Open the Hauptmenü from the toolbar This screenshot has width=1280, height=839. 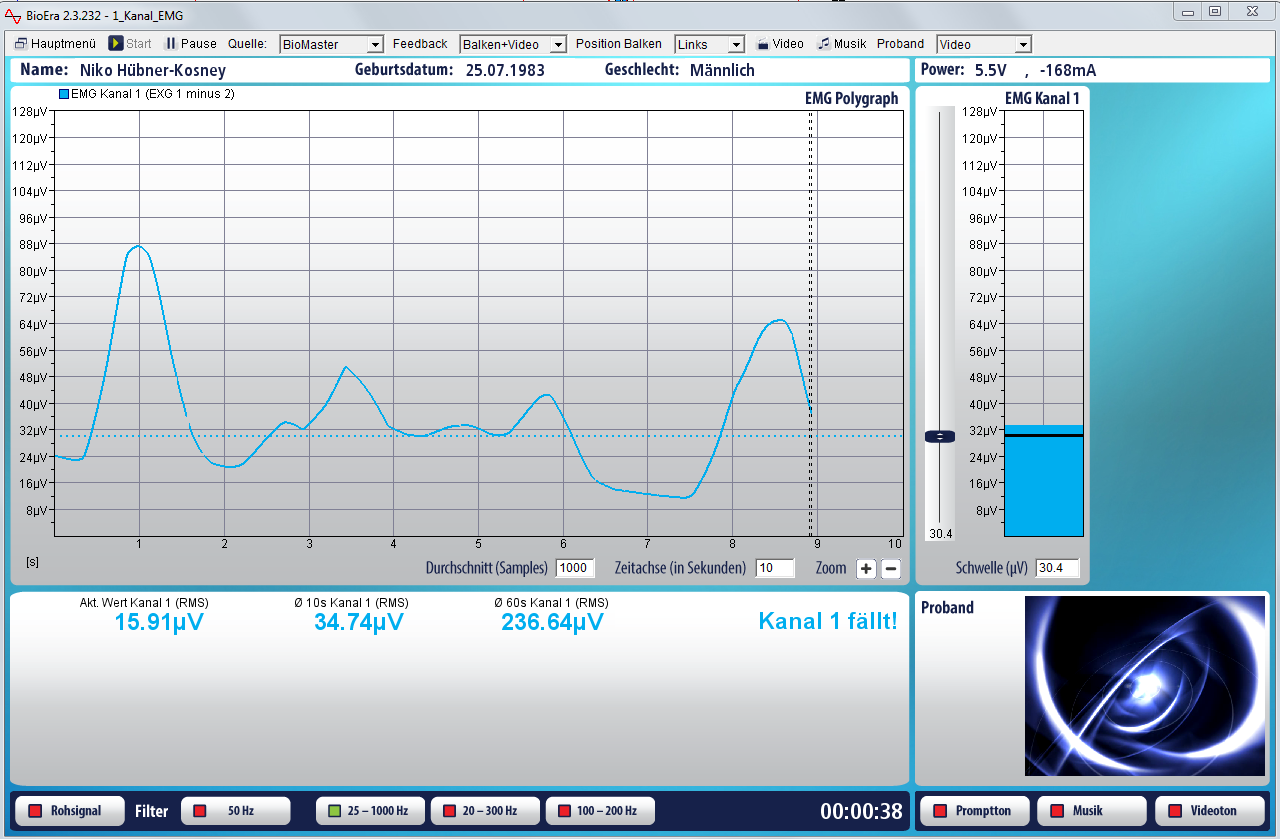coord(55,44)
